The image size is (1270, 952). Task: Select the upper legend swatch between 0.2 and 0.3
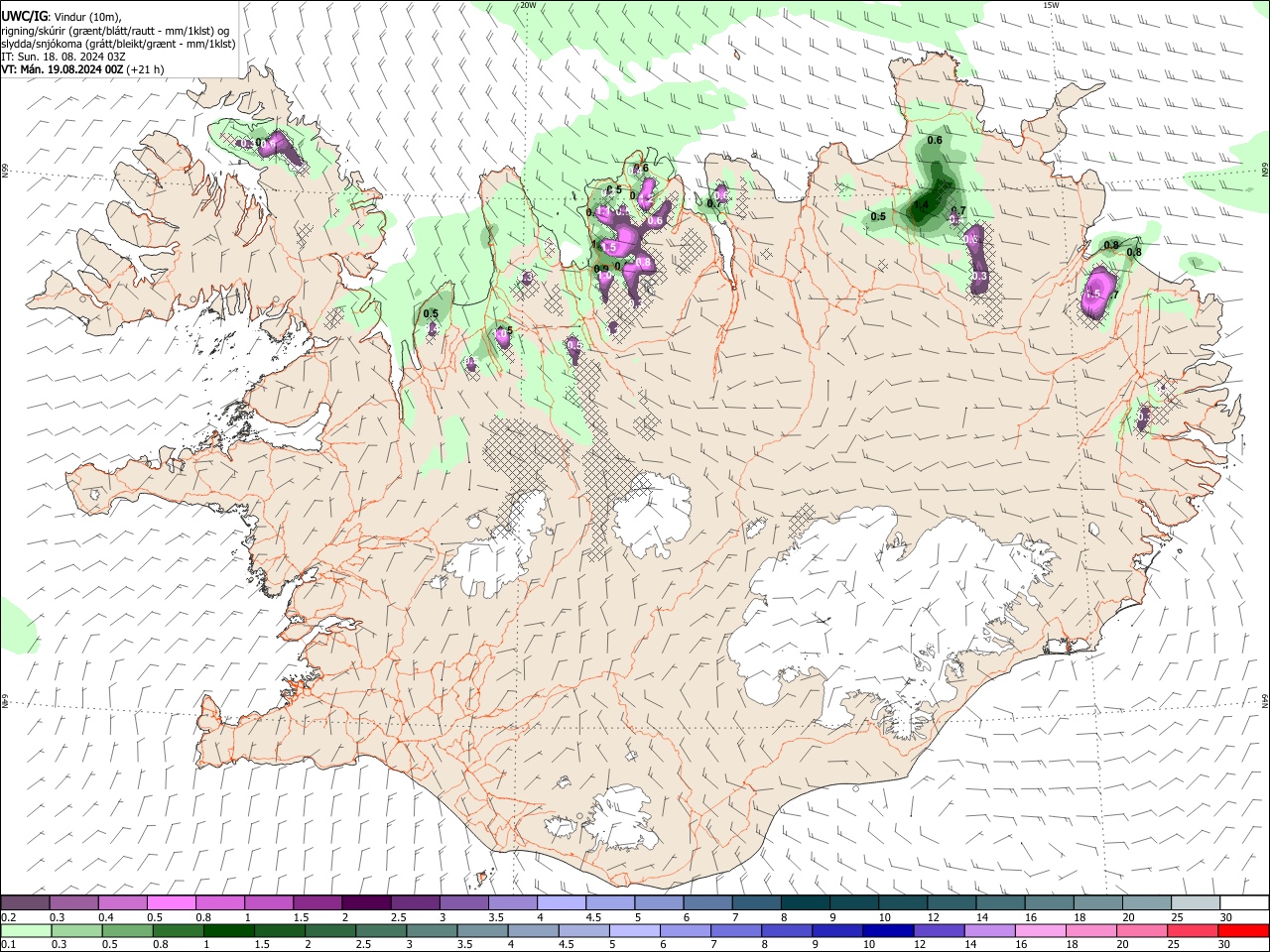click(25, 903)
